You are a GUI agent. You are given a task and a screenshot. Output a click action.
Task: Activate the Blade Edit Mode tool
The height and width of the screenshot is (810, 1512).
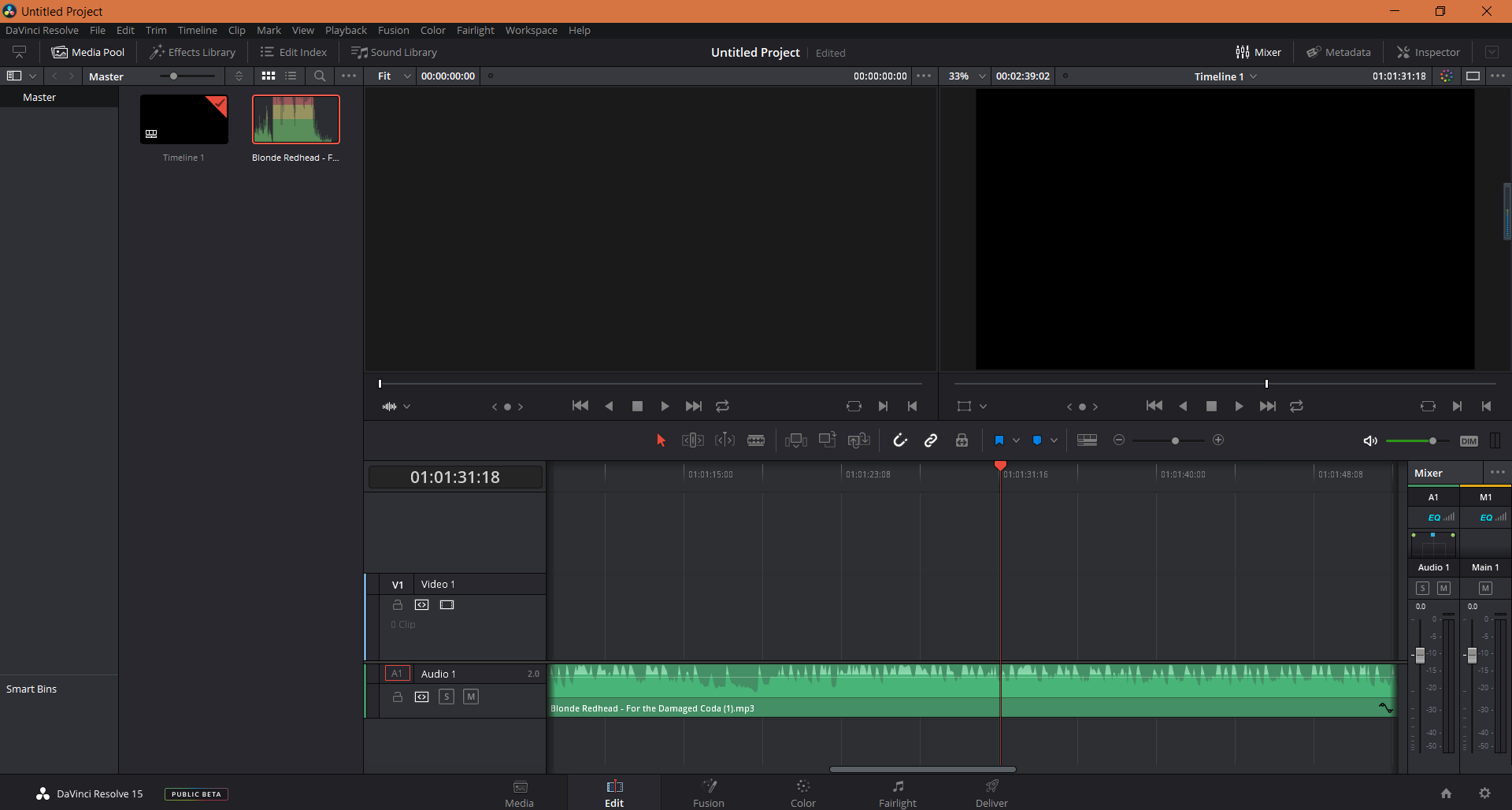point(756,440)
